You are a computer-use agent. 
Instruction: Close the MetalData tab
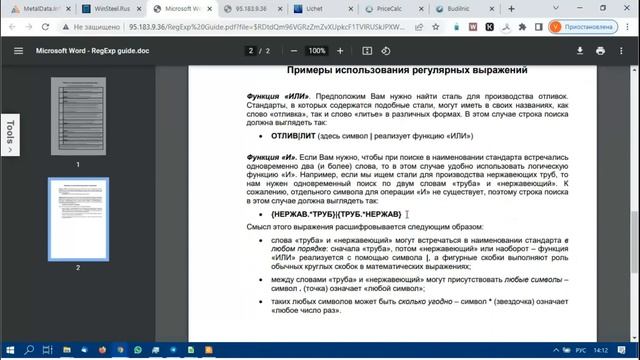click(x=68, y=9)
